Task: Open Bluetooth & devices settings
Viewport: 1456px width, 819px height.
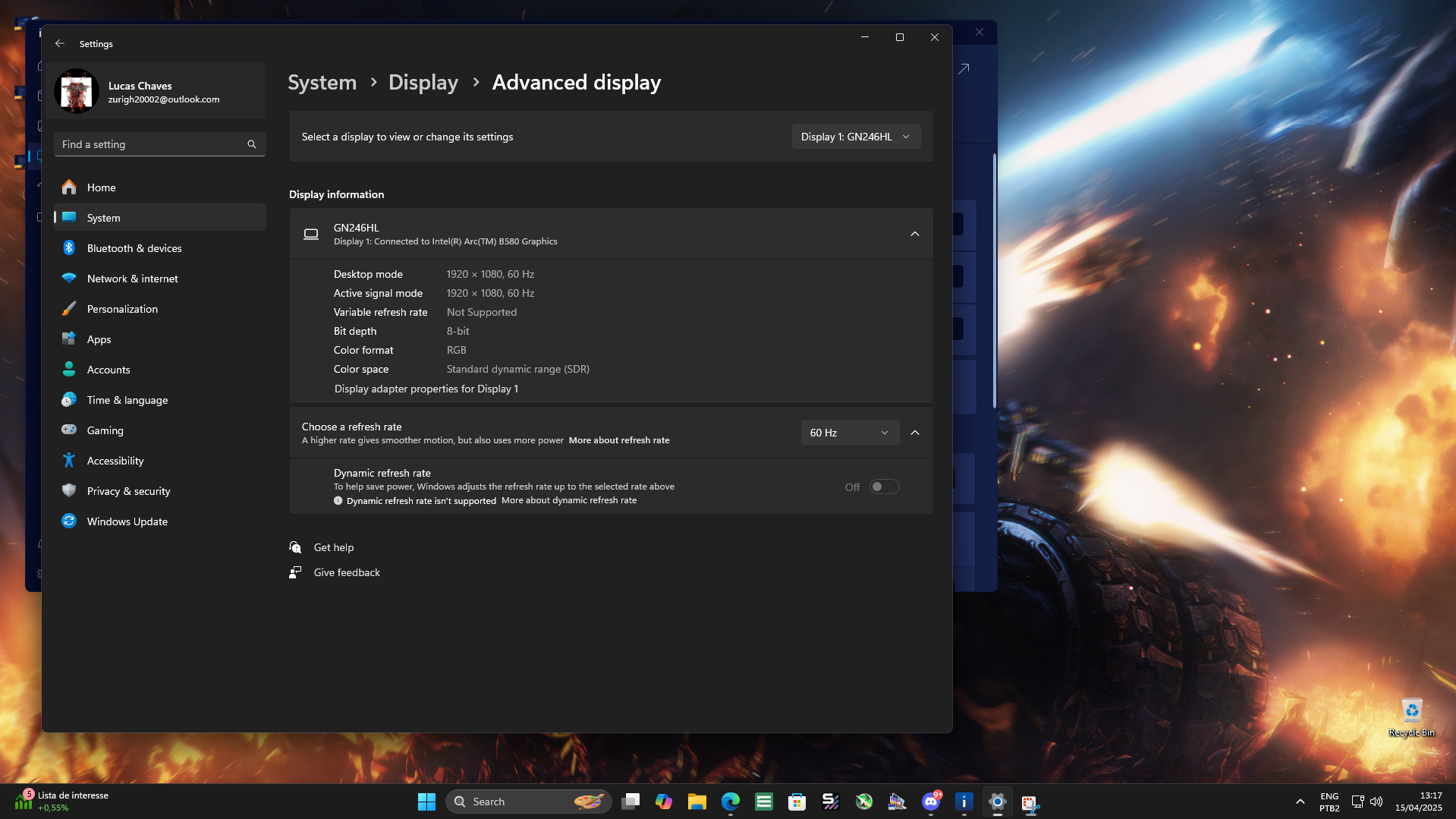Action: pos(134,248)
